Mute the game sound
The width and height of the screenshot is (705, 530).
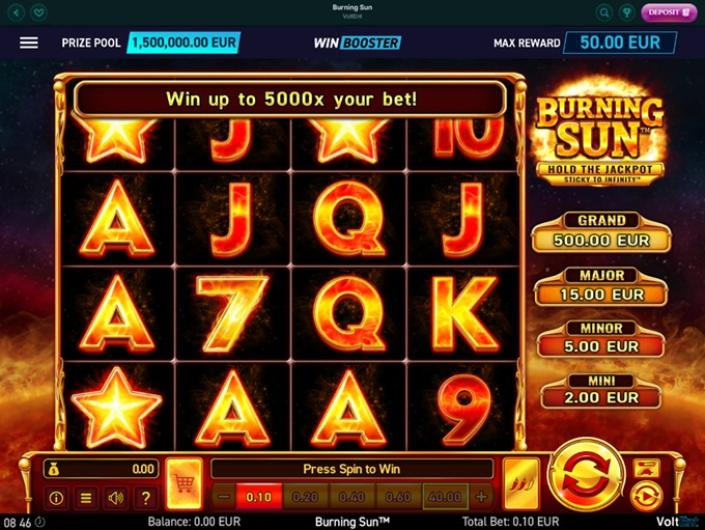point(116,498)
